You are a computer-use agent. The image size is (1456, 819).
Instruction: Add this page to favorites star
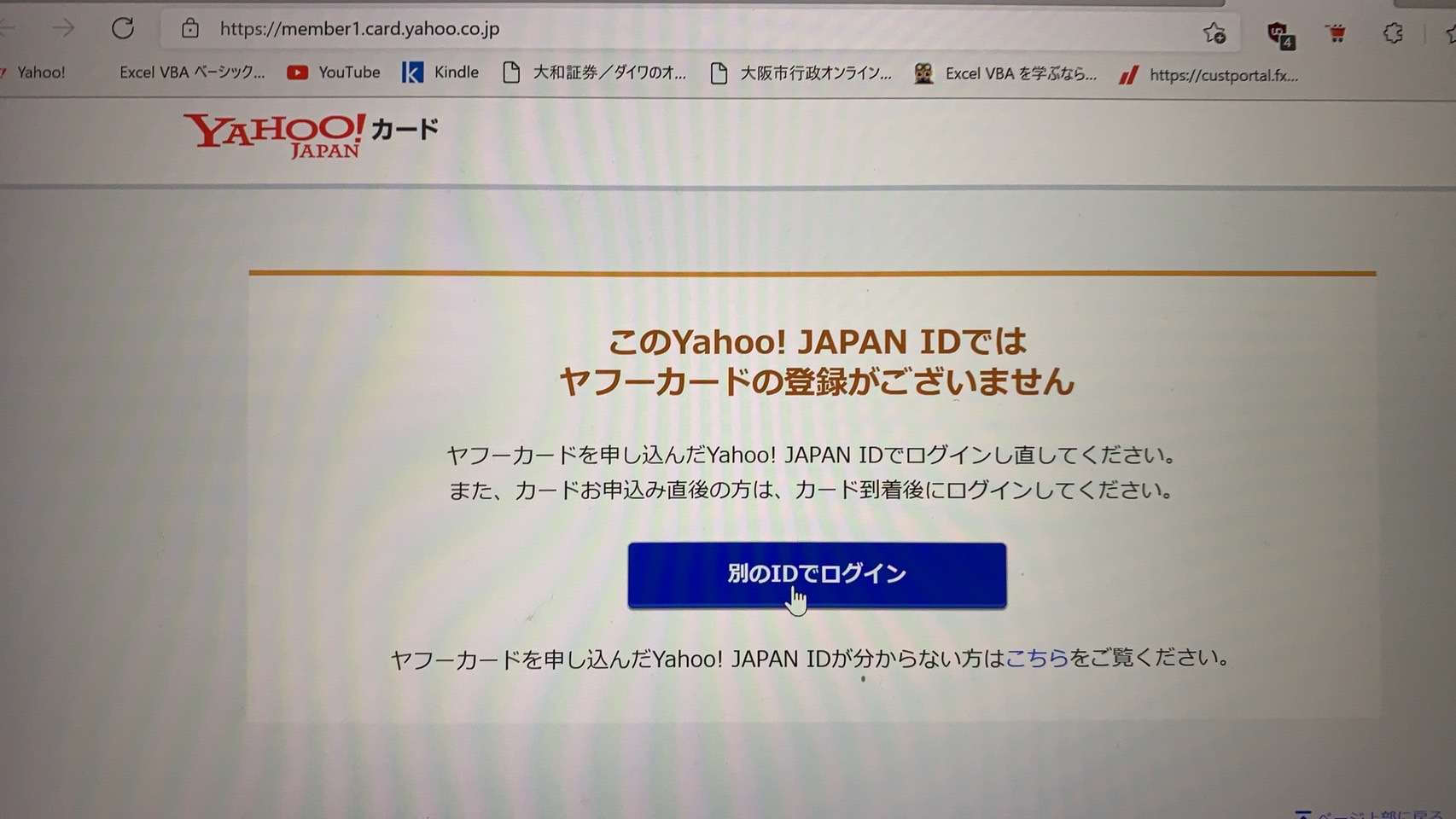(x=1214, y=32)
